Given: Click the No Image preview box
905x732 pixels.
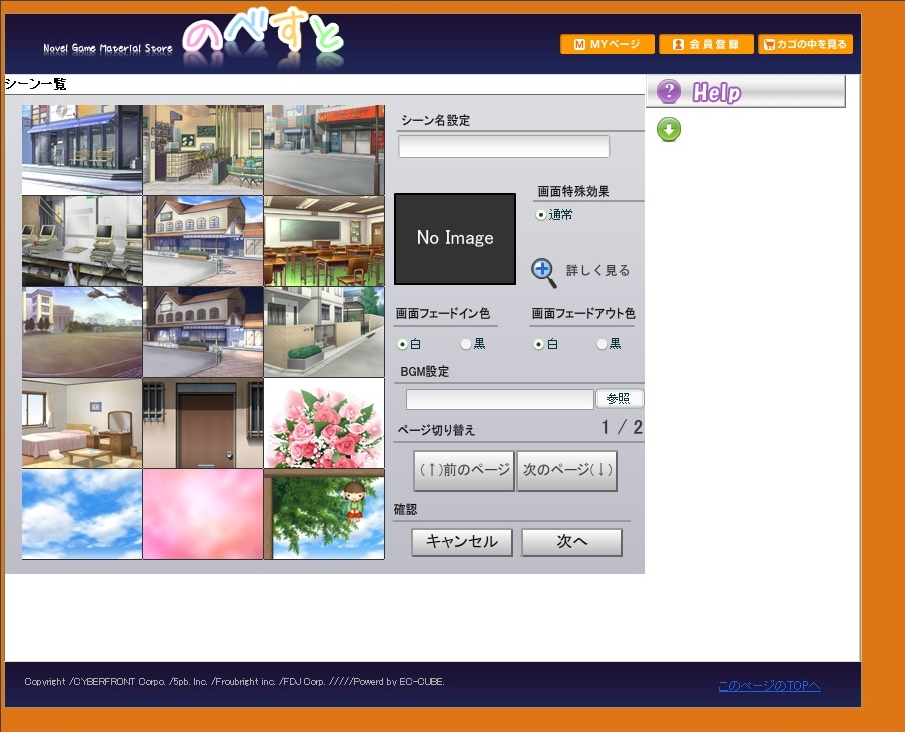Looking at the screenshot, I should pyautogui.click(x=455, y=238).
